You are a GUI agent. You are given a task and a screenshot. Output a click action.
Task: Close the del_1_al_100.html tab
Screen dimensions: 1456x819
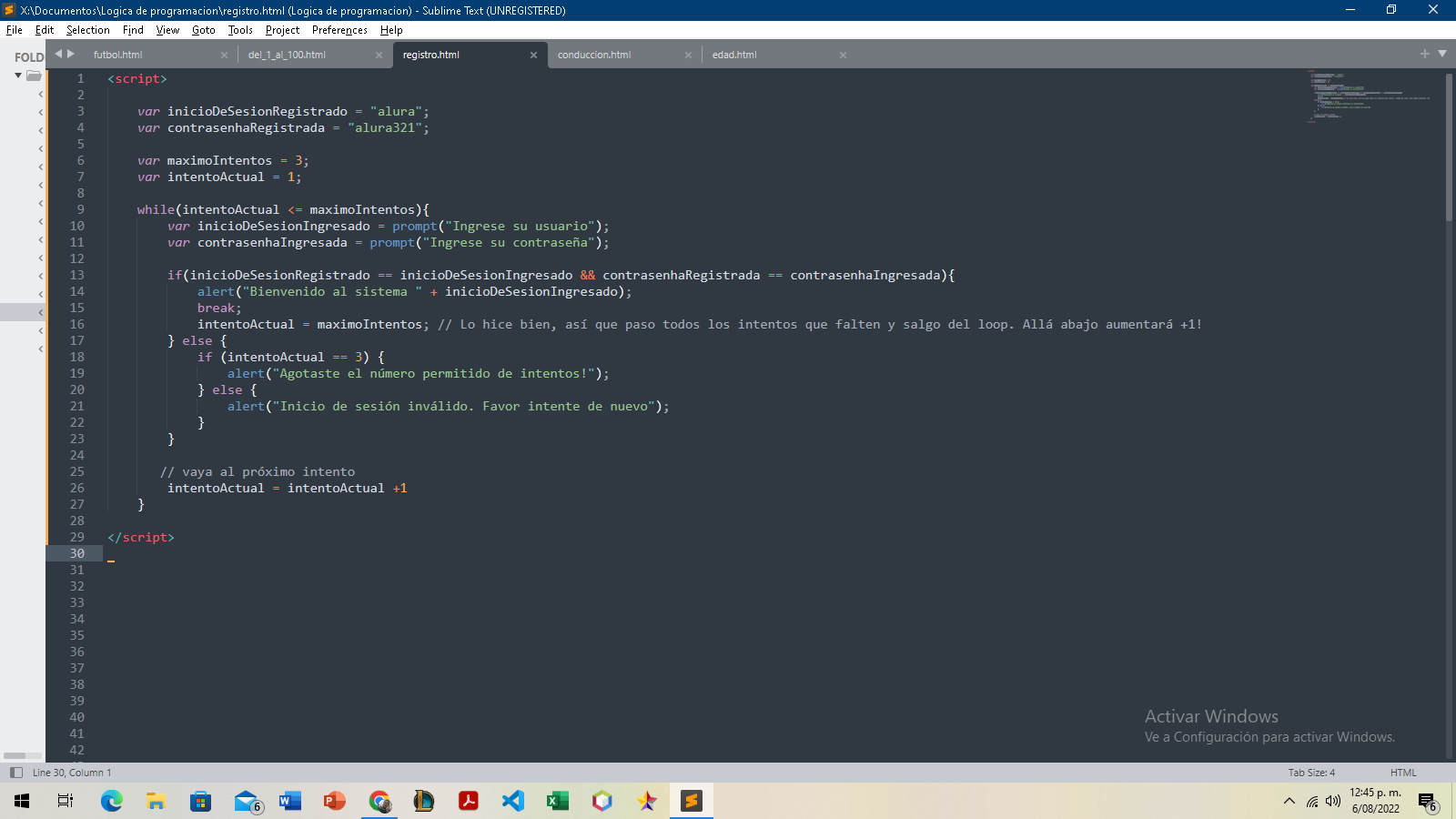click(379, 56)
